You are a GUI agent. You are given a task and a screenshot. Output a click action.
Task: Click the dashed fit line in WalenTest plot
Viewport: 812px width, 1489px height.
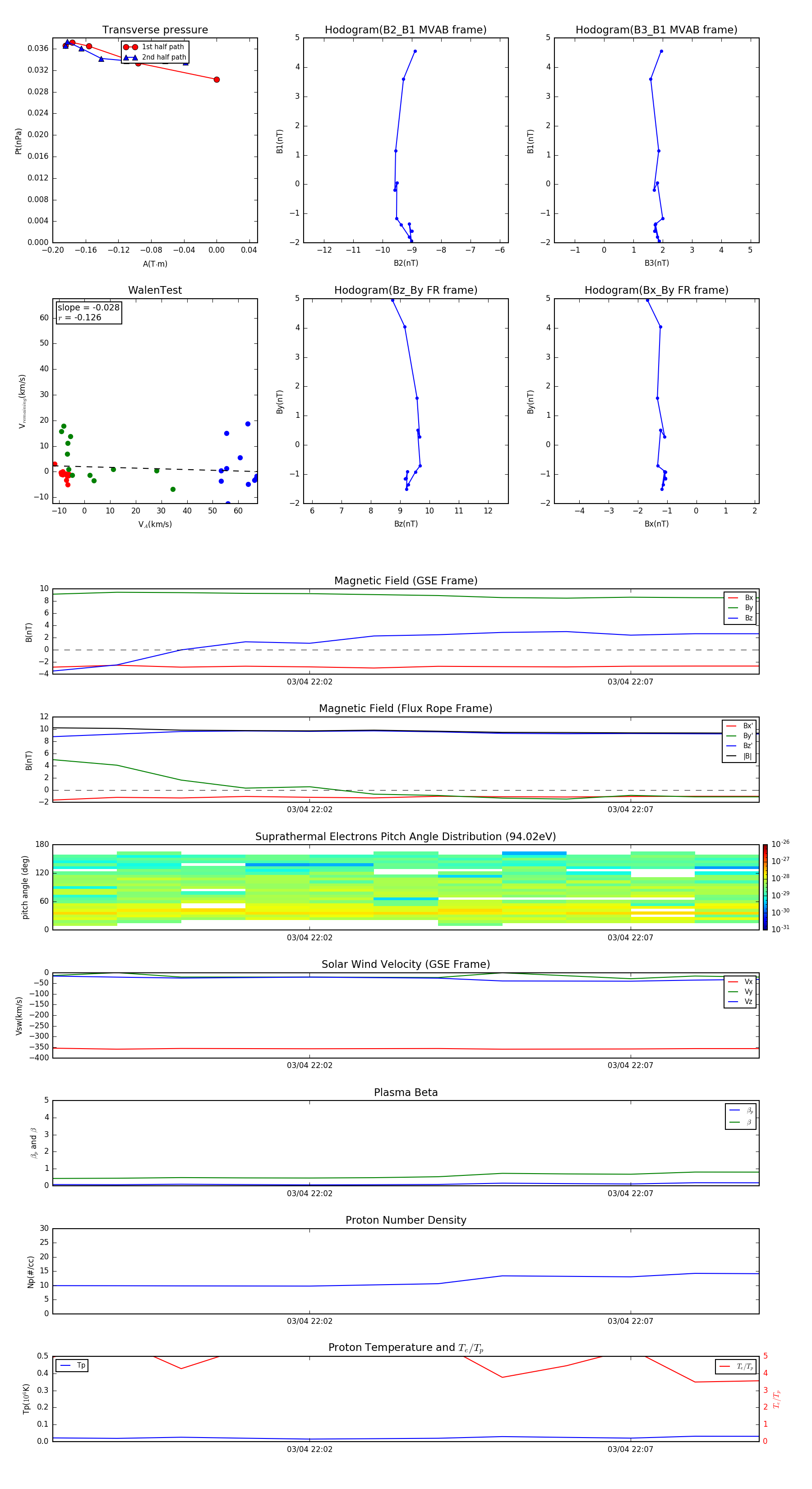pos(155,468)
